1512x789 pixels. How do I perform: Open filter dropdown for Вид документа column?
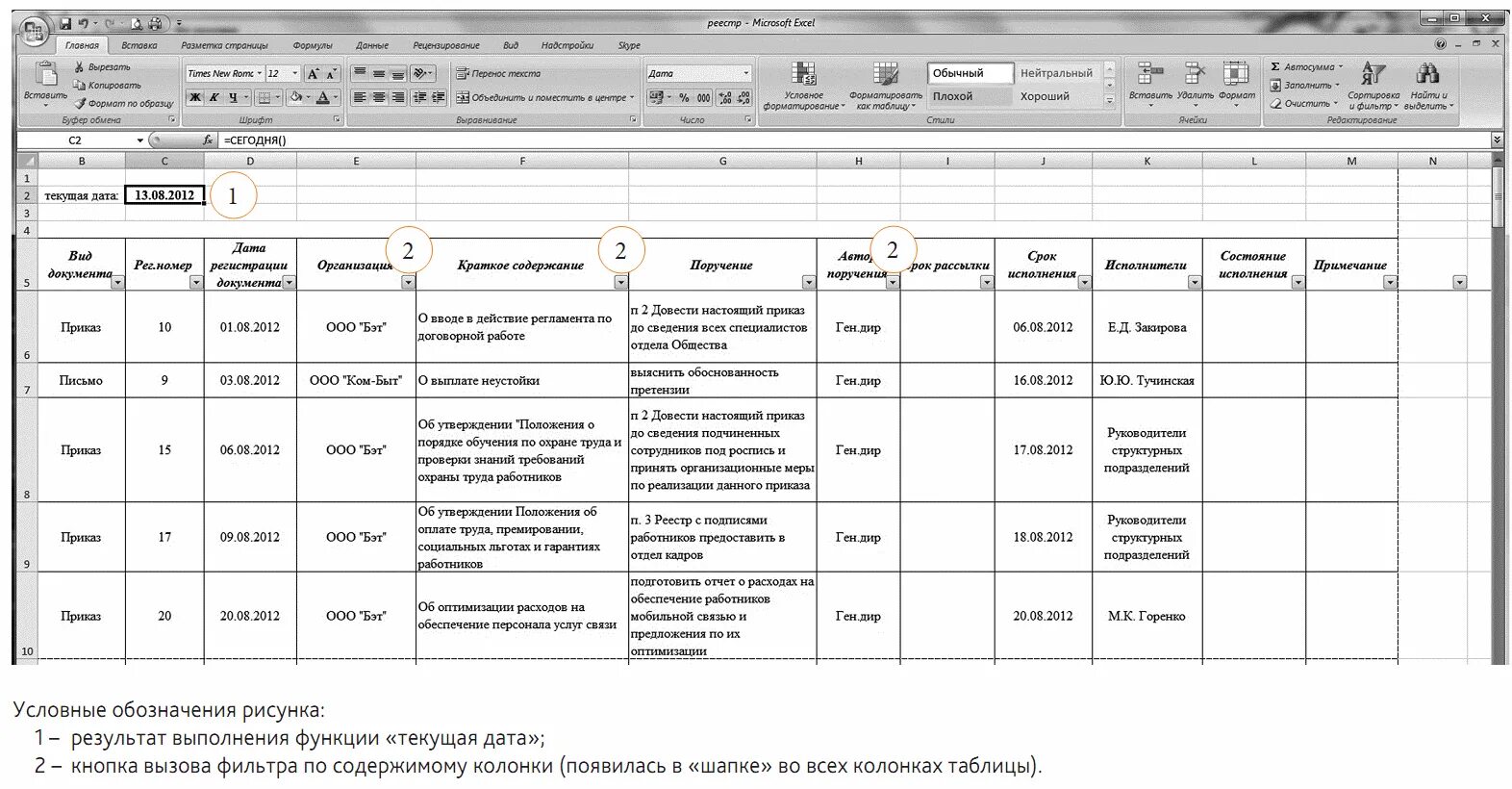[x=117, y=282]
